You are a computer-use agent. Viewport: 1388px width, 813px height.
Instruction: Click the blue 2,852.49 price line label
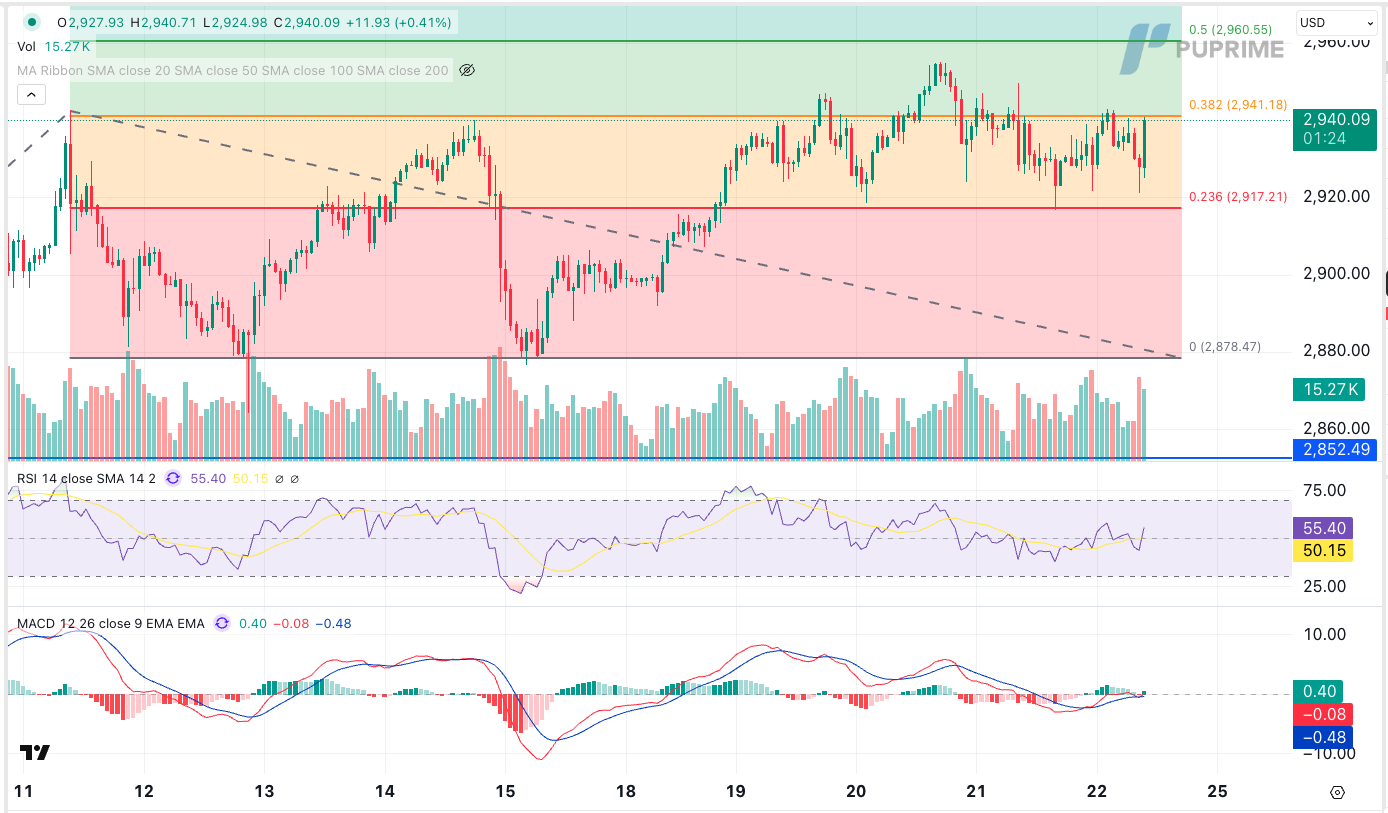(1335, 450)
